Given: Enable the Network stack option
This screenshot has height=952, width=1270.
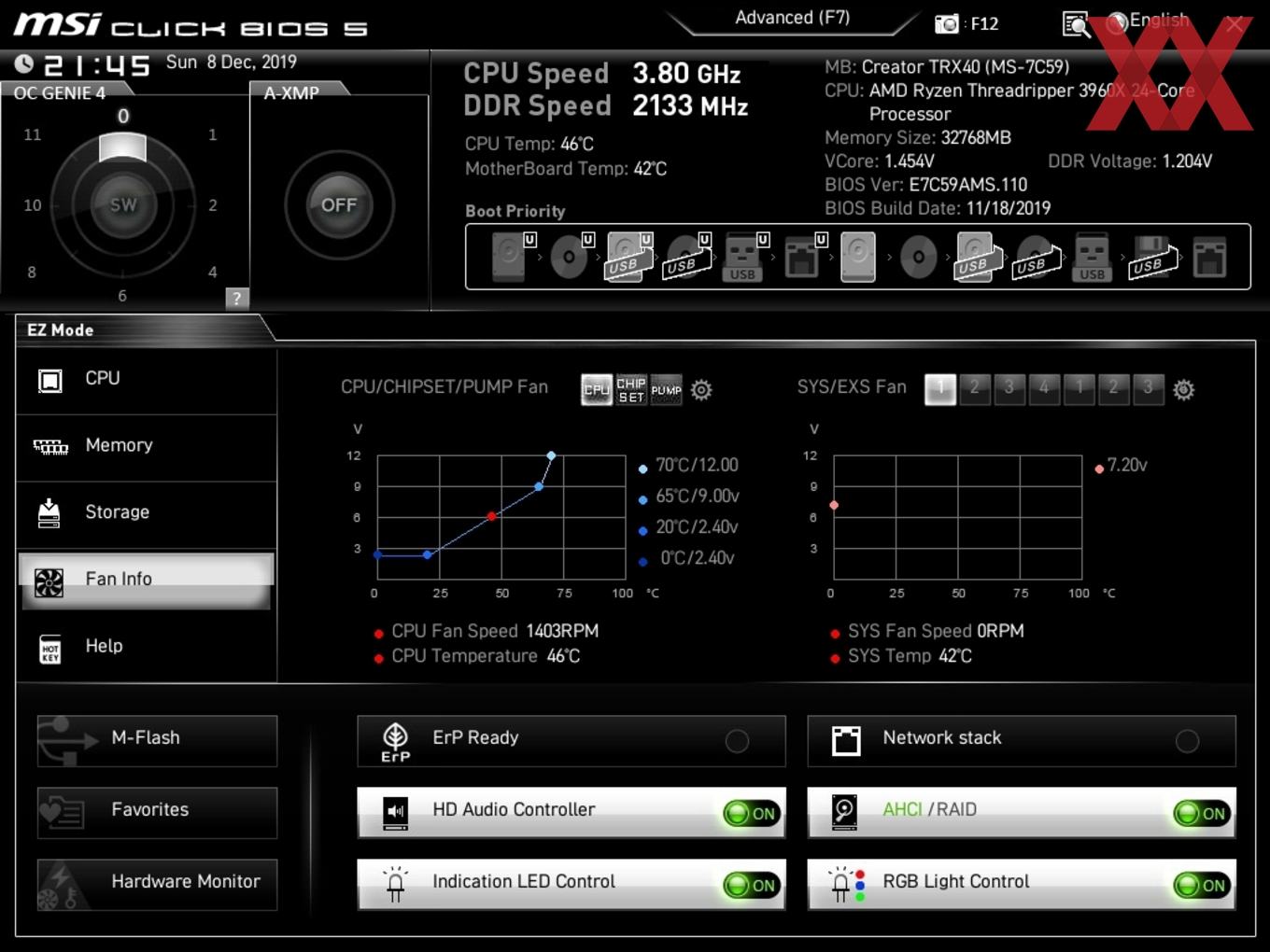Looking at the screenshot, I should [1187, 741].
